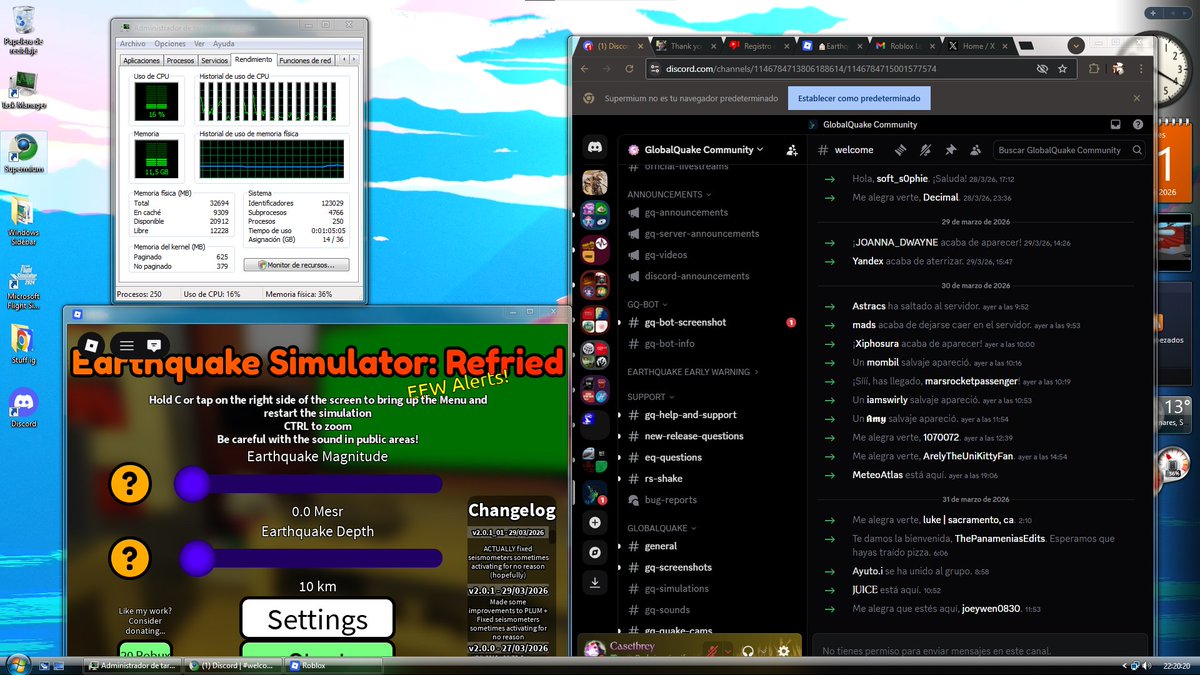Open Discord user settings gear icon
The height and width of the screenshot is (675, 1200).
point(784,651)
